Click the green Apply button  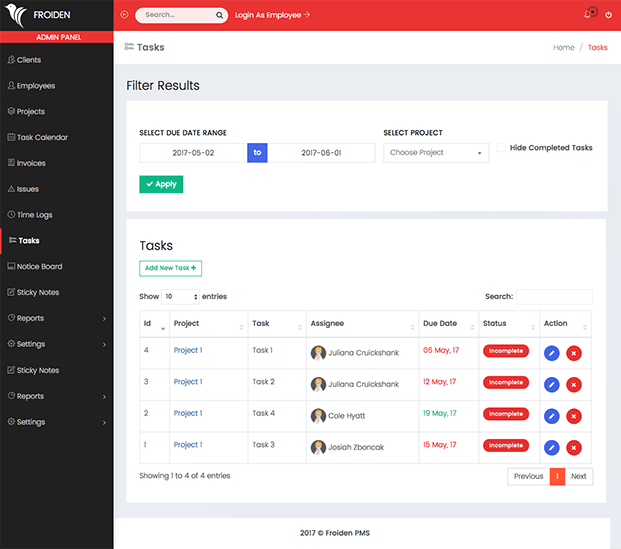(161, 184)
